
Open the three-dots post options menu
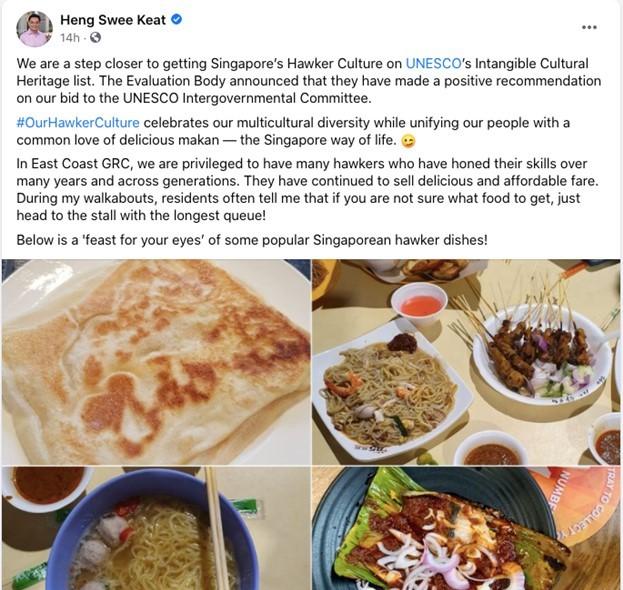click(589, 27)
